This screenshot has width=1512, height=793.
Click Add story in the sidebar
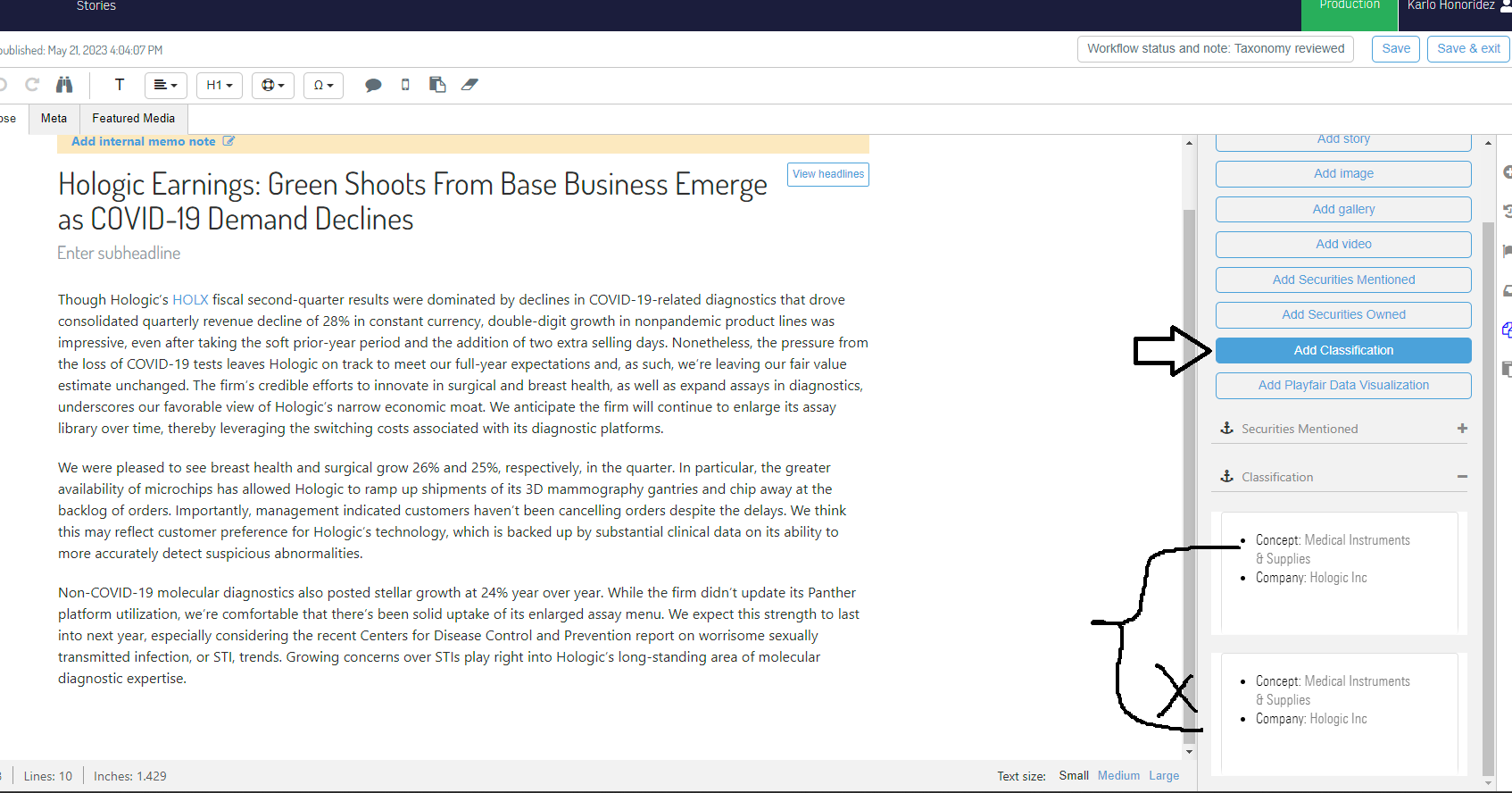coord(1343,140)
